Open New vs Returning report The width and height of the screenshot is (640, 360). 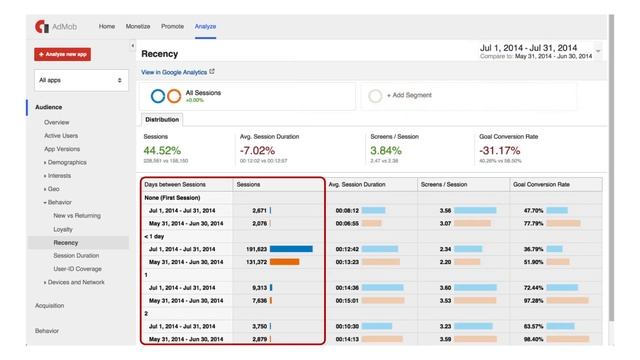(x=77, y=216)
